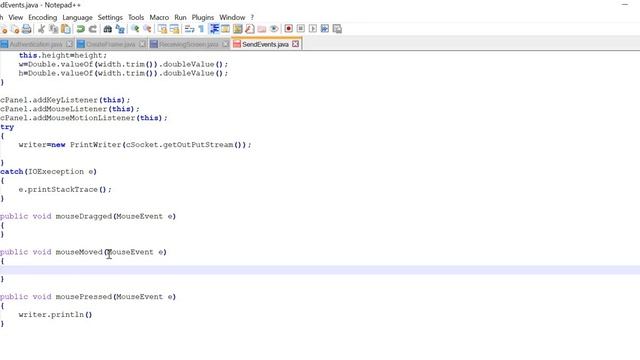Image resolution: width=640 pixels, height=360 pixels.
Task: Click the 'writer.println()' line
Action: [x=56, y=315]
